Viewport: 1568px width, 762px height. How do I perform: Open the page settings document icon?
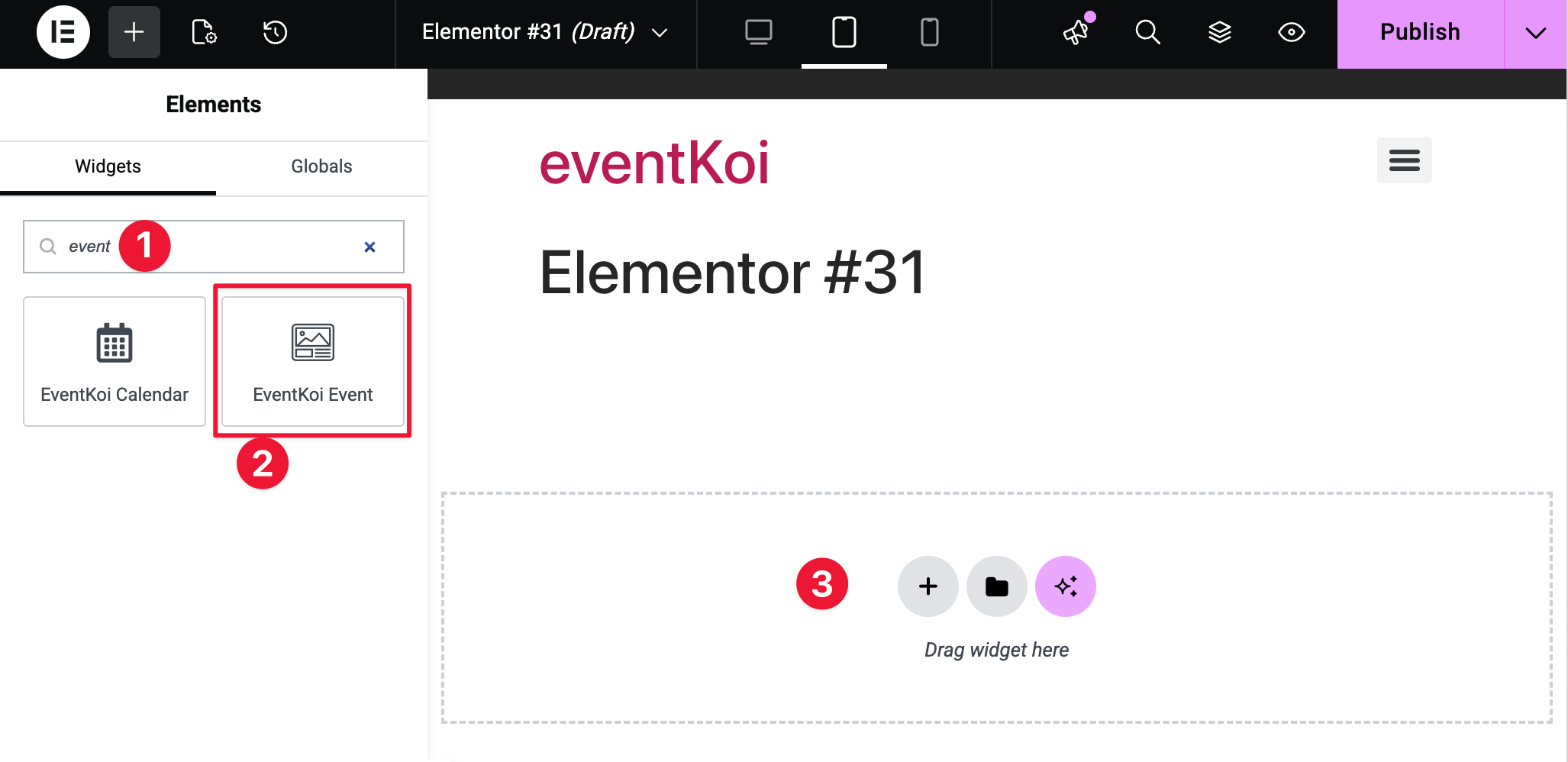tap(204, 32)
